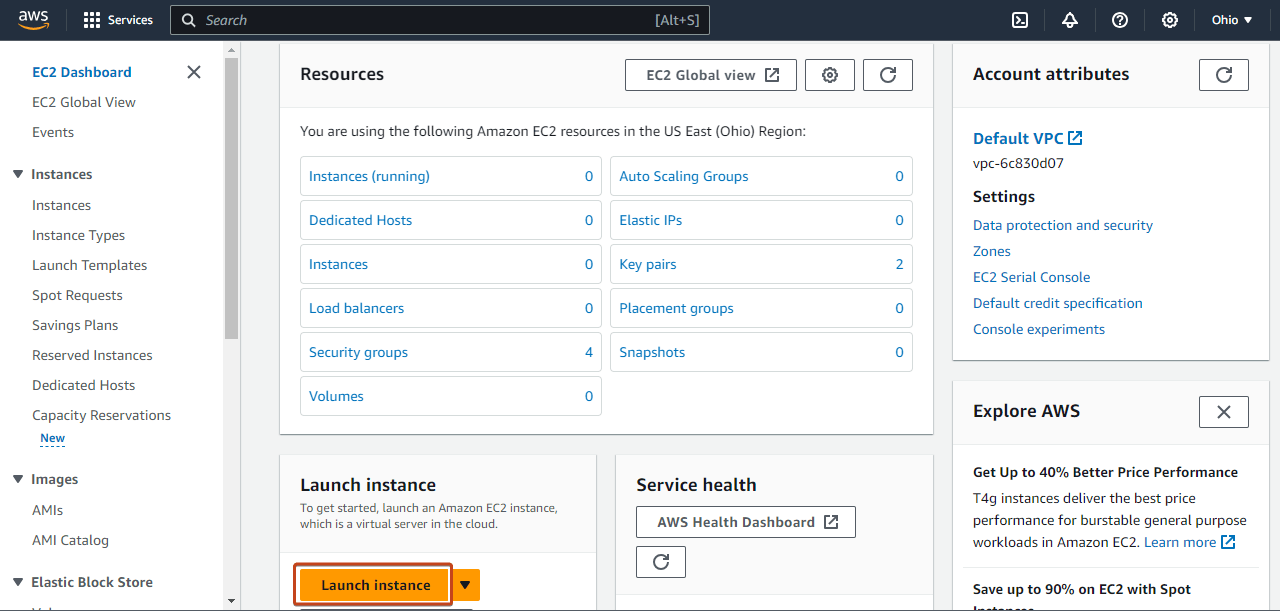Open EC2 Serial Console settings link
This screenshot has width=1280, height=611.
click(1031, 277)
